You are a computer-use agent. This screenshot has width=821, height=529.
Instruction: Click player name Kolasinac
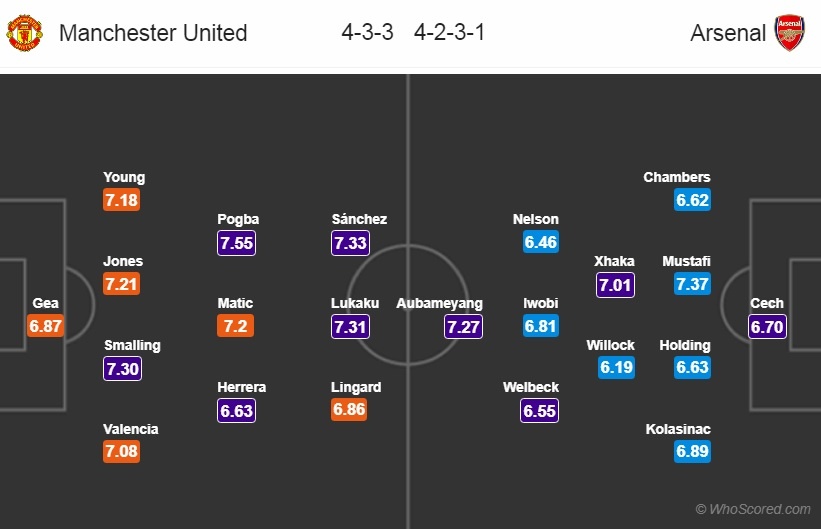pos(678,429)
